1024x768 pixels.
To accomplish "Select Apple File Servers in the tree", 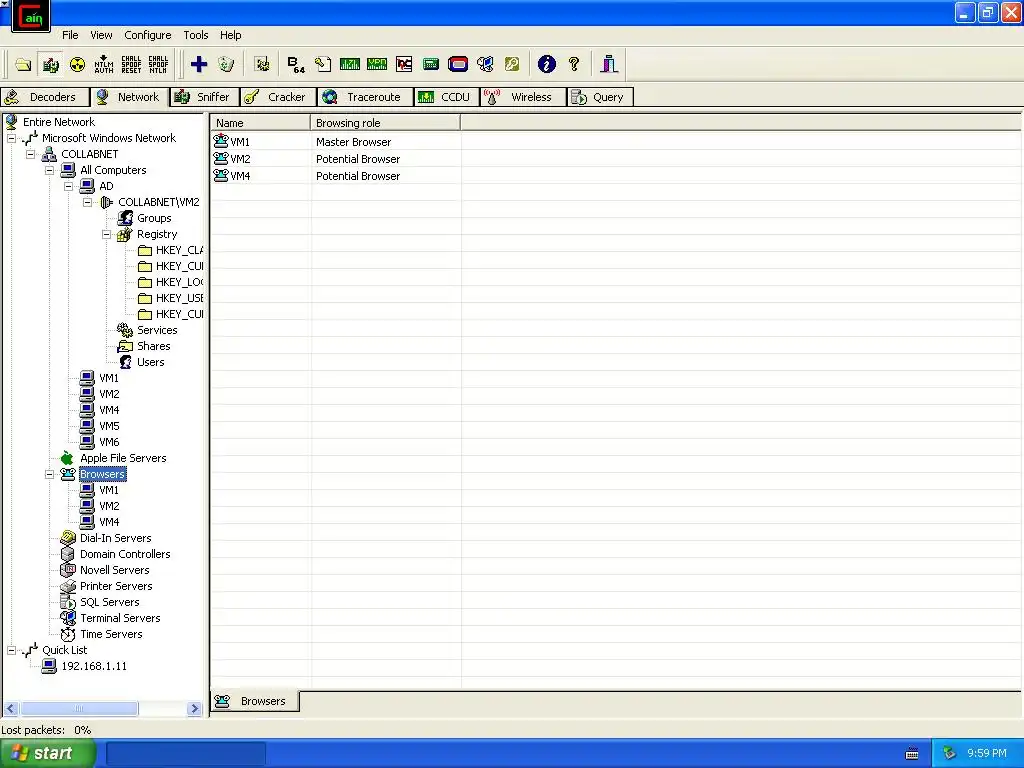I will click(x=123, y=458).
